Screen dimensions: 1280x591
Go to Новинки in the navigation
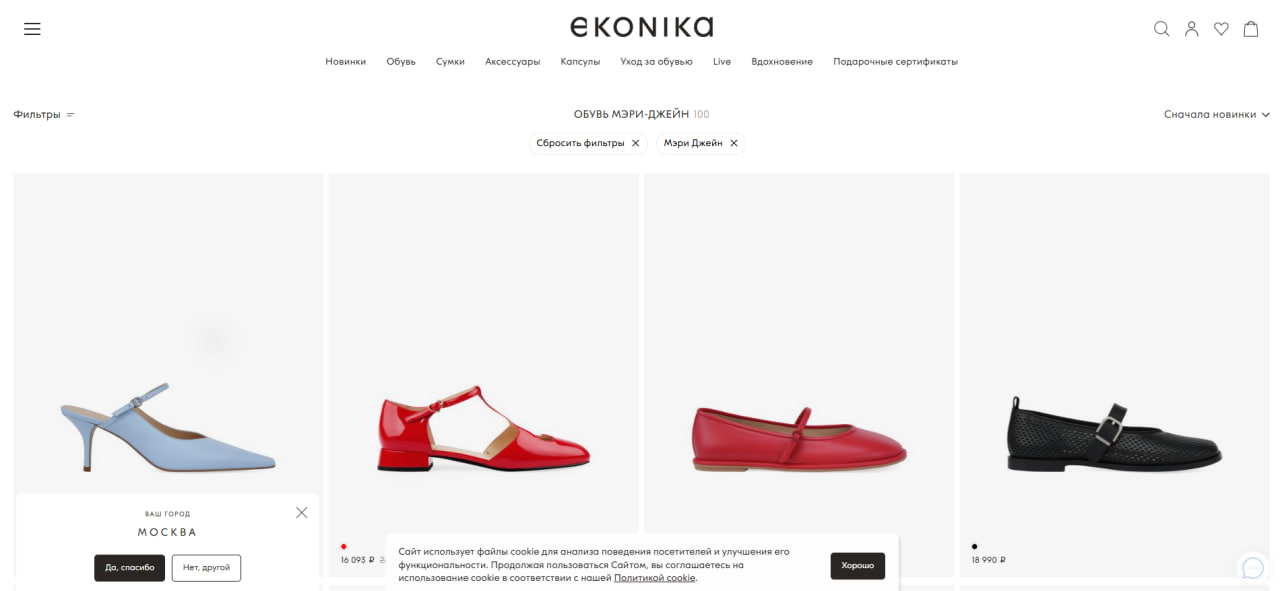click(346, 61)
